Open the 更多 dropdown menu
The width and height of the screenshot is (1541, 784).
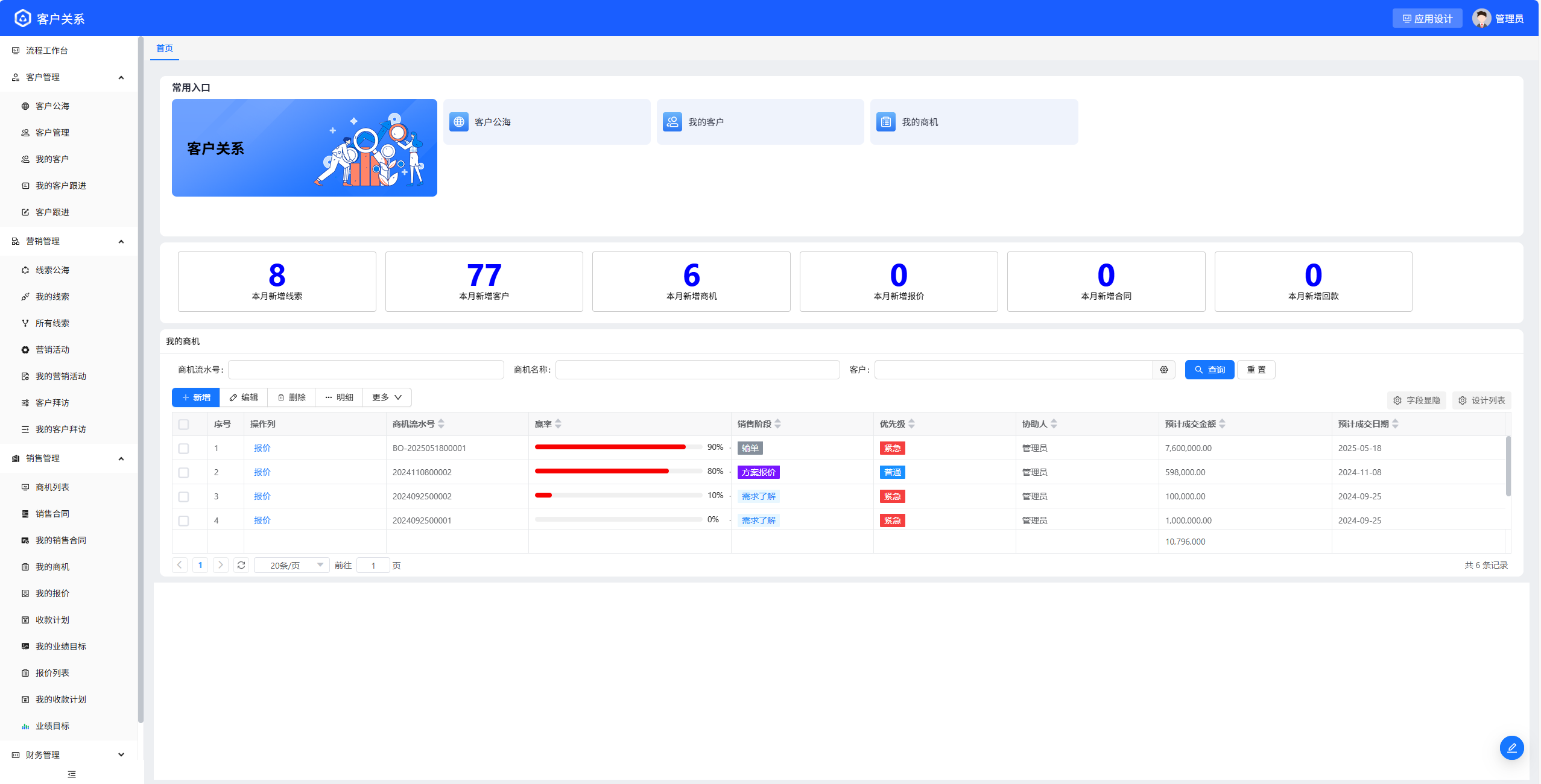(x=387, y=397)
